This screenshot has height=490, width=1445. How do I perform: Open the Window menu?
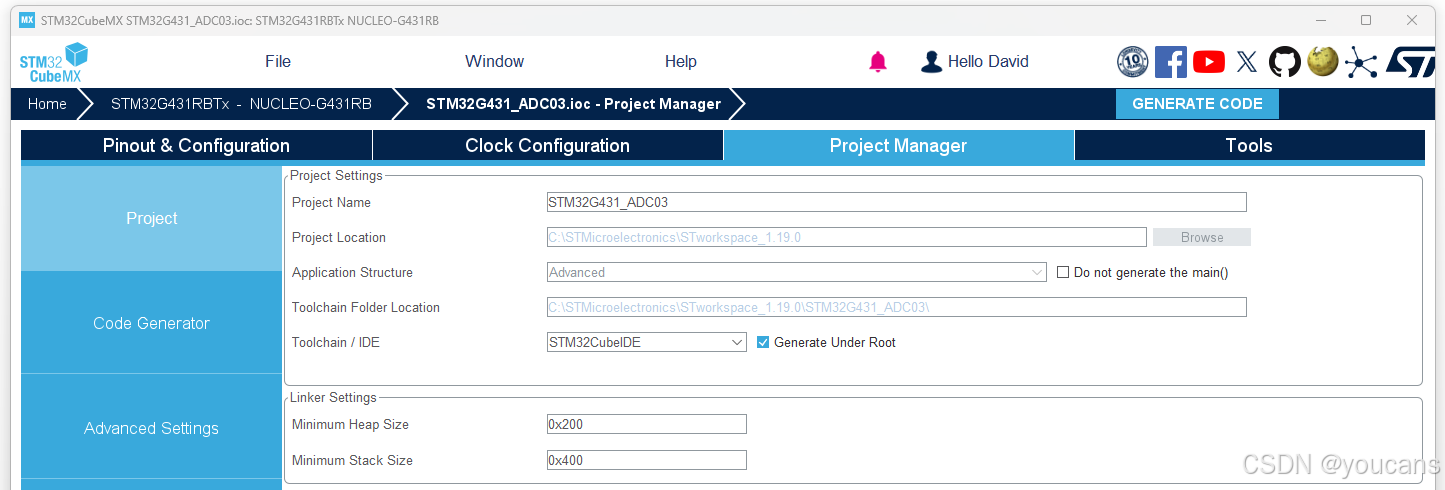(x=495, y=62)
